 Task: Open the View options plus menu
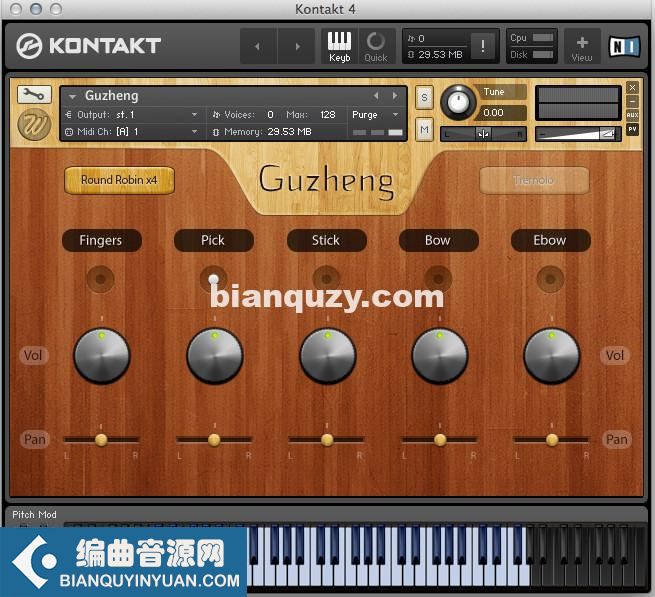pyautogui.click(x=582, y=46)
